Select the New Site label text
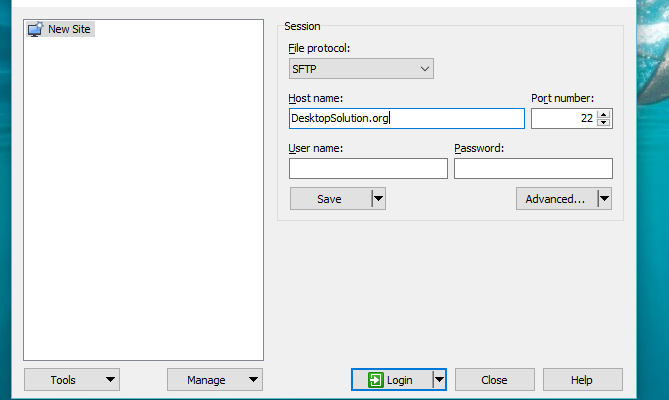 click(69, 29)
